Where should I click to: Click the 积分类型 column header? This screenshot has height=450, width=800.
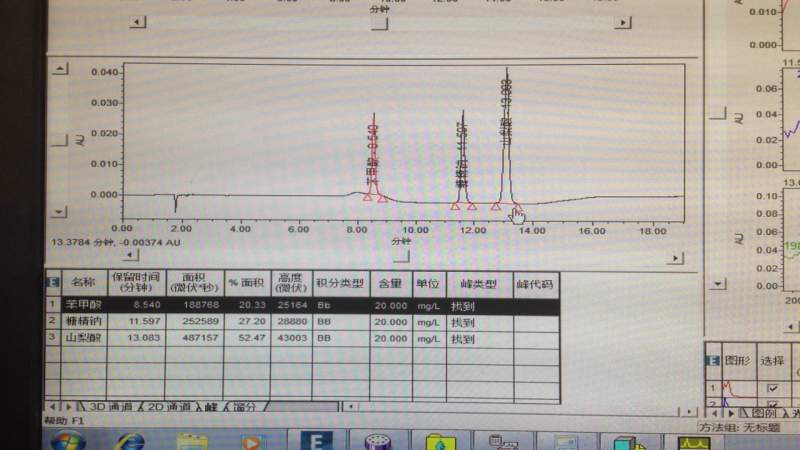(x=340, y=283)
